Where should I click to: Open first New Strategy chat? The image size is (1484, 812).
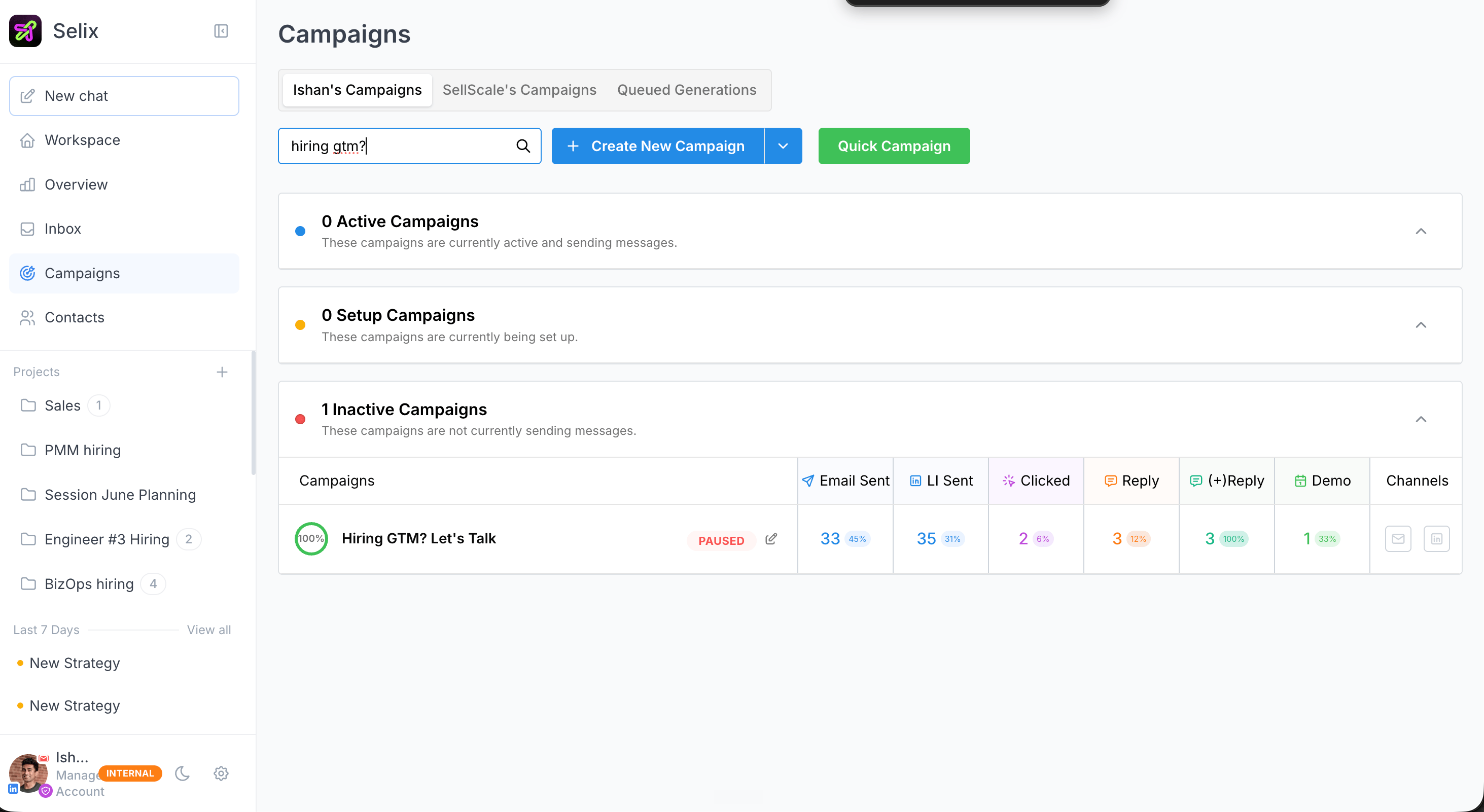[x=75, y=663]
